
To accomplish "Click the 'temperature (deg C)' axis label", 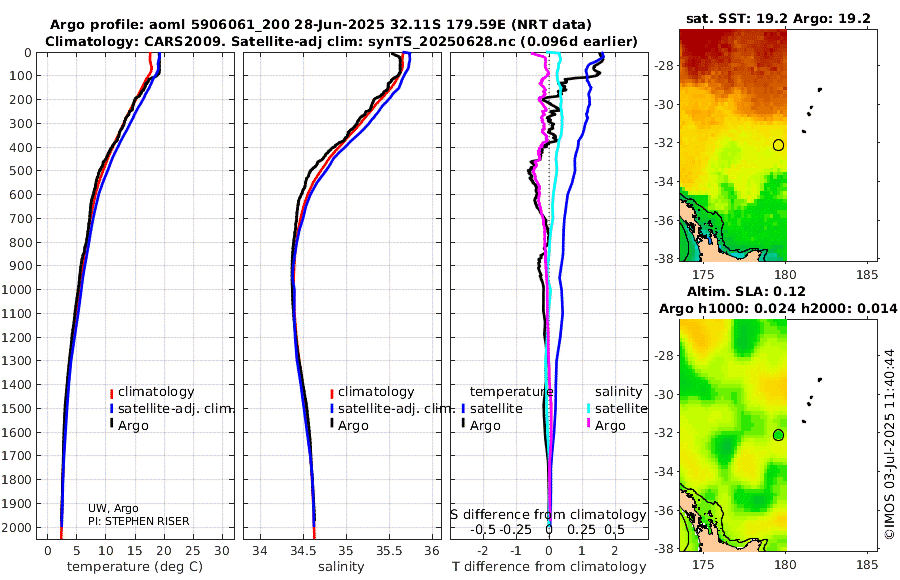I will 135,567.
